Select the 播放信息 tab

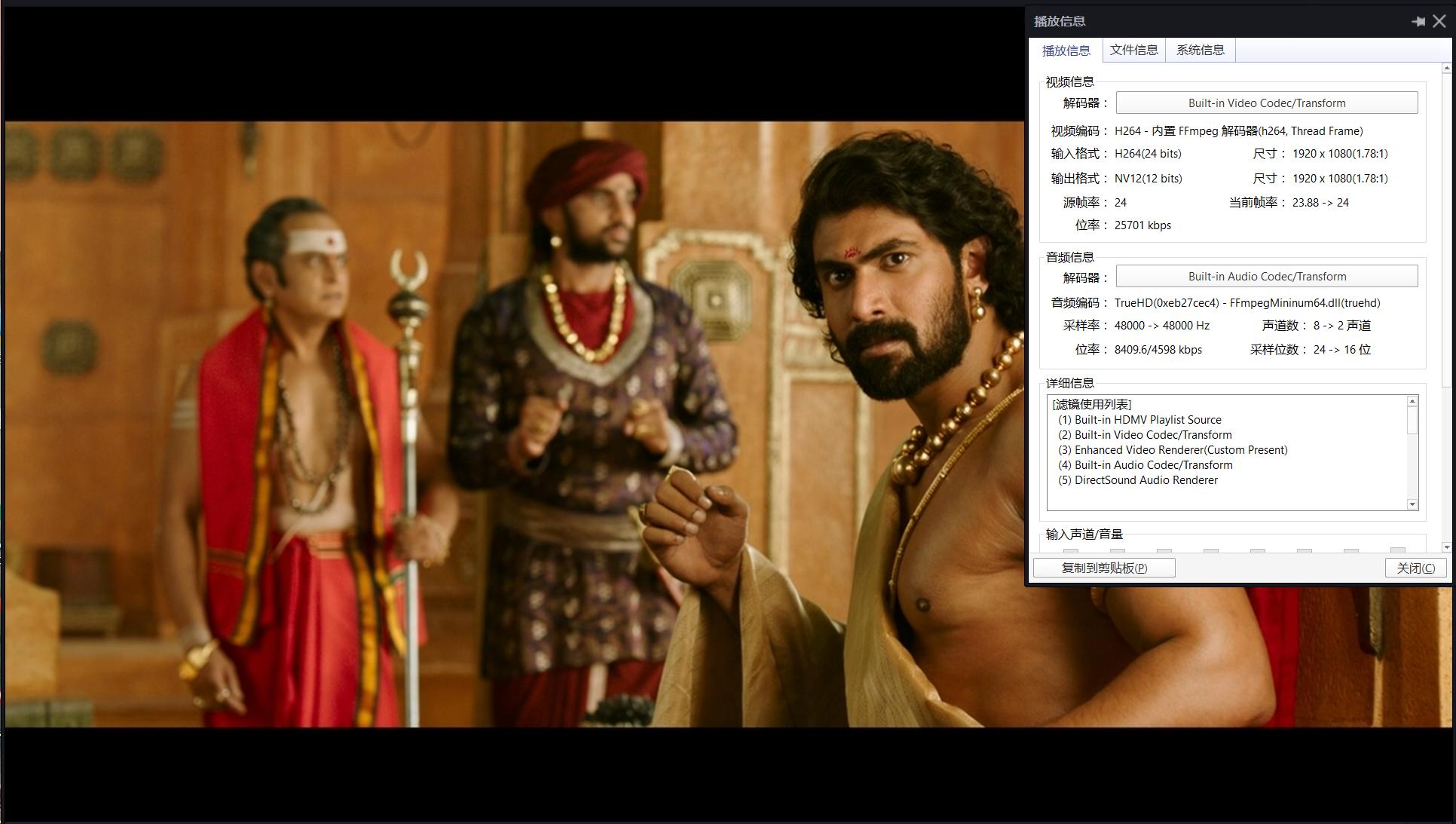[1066, 51]
